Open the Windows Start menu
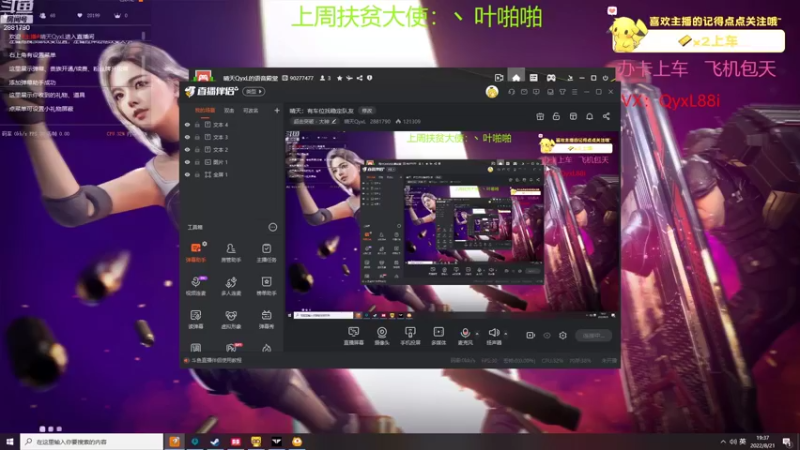 point(10,441)
